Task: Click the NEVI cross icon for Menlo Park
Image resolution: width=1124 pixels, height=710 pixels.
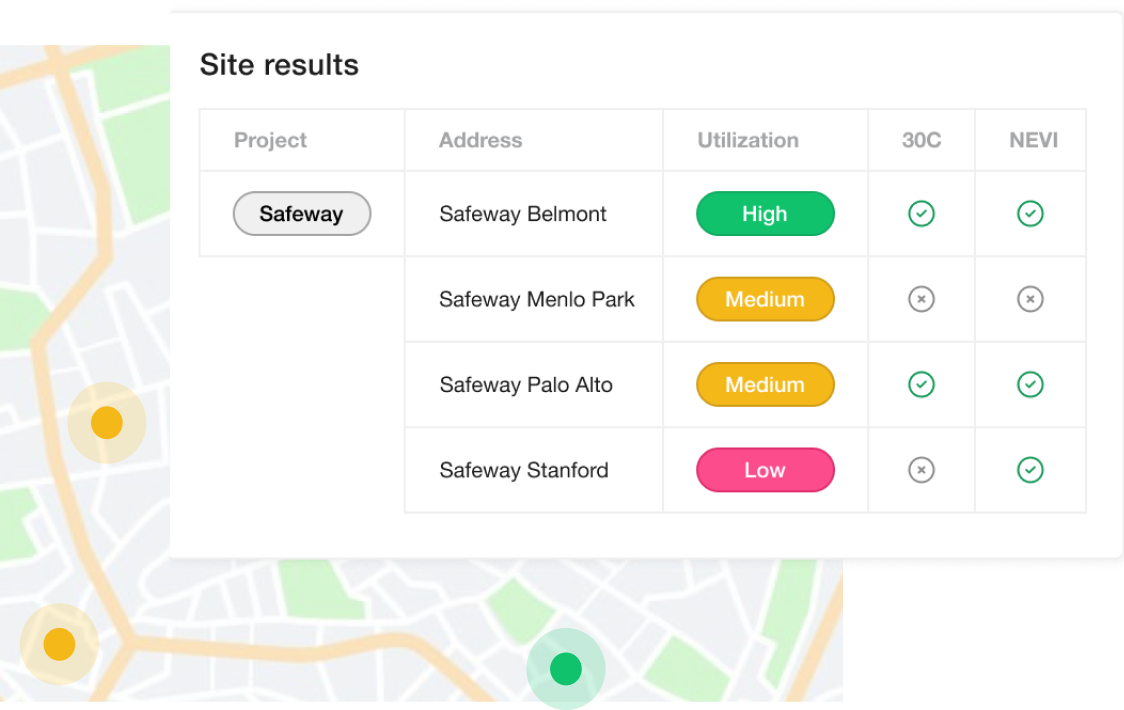Action: coord(1030,299)
